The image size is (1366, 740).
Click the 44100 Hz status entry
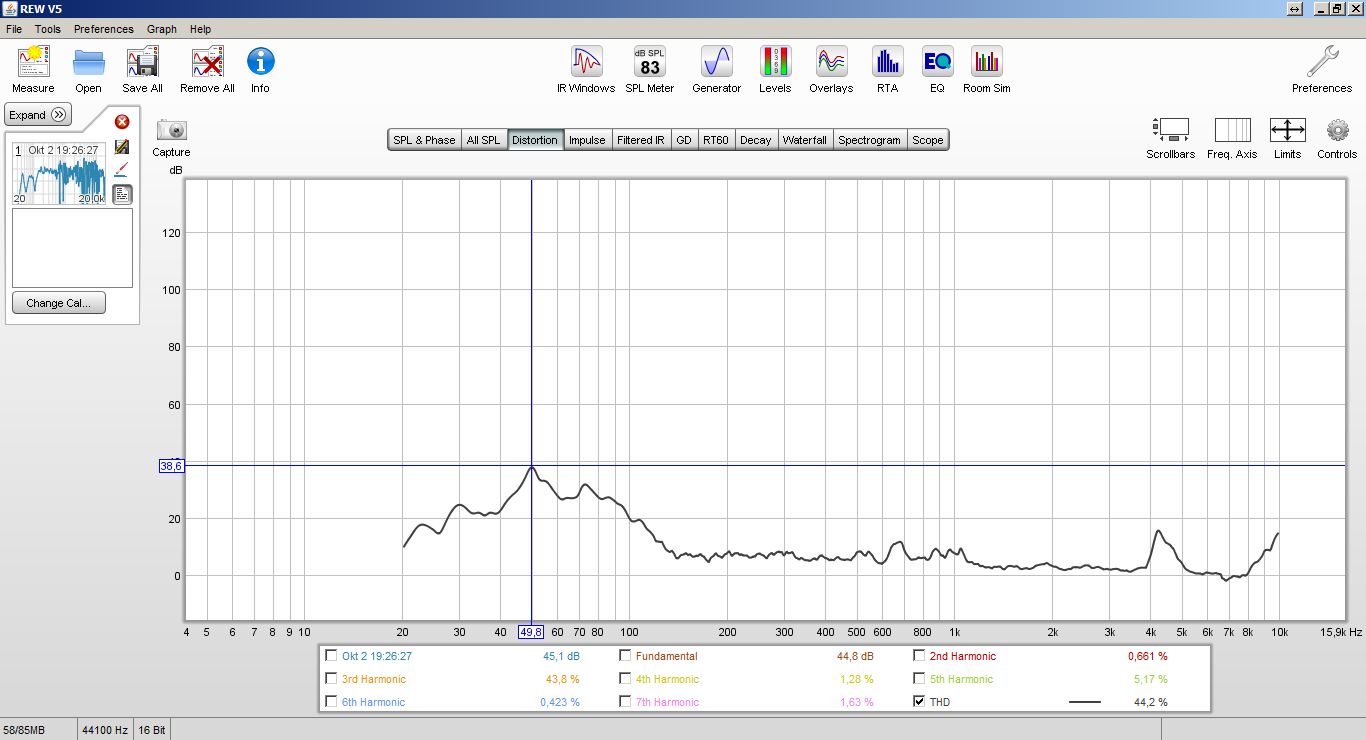[x=105, y=730]
